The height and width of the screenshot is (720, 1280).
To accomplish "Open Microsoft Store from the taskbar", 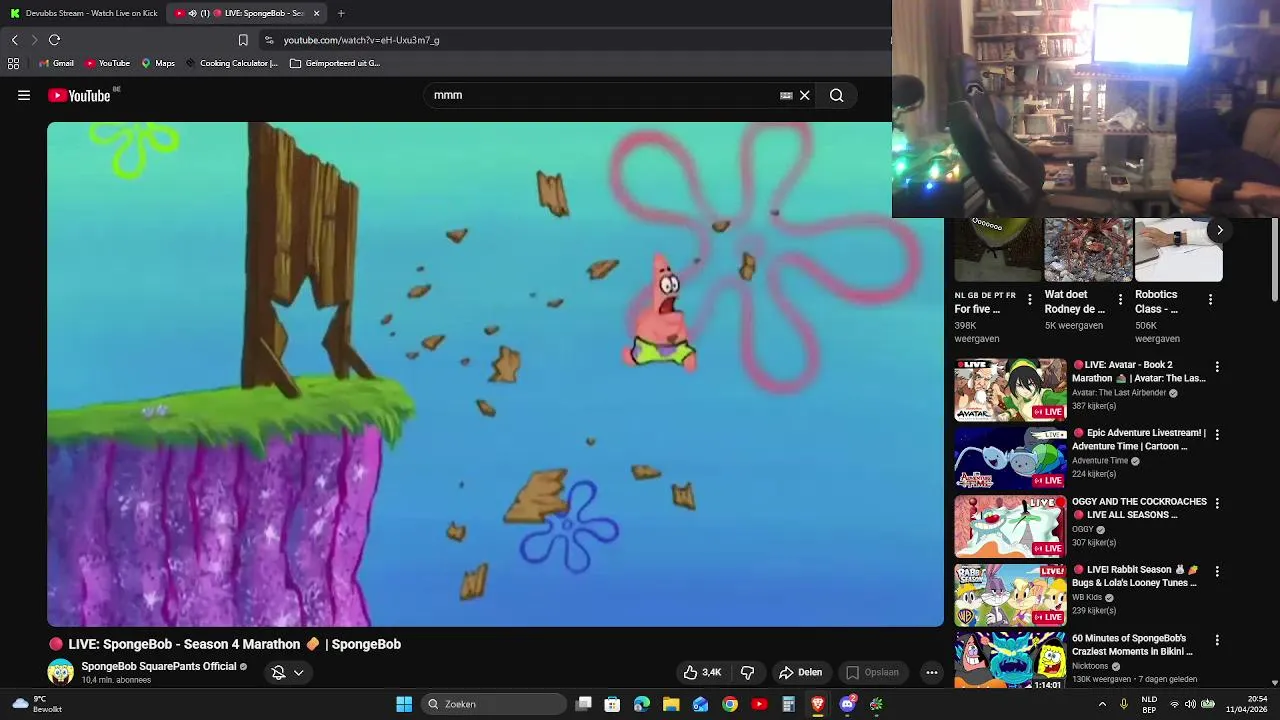I will pyautogui.click(x=612, y=704).
